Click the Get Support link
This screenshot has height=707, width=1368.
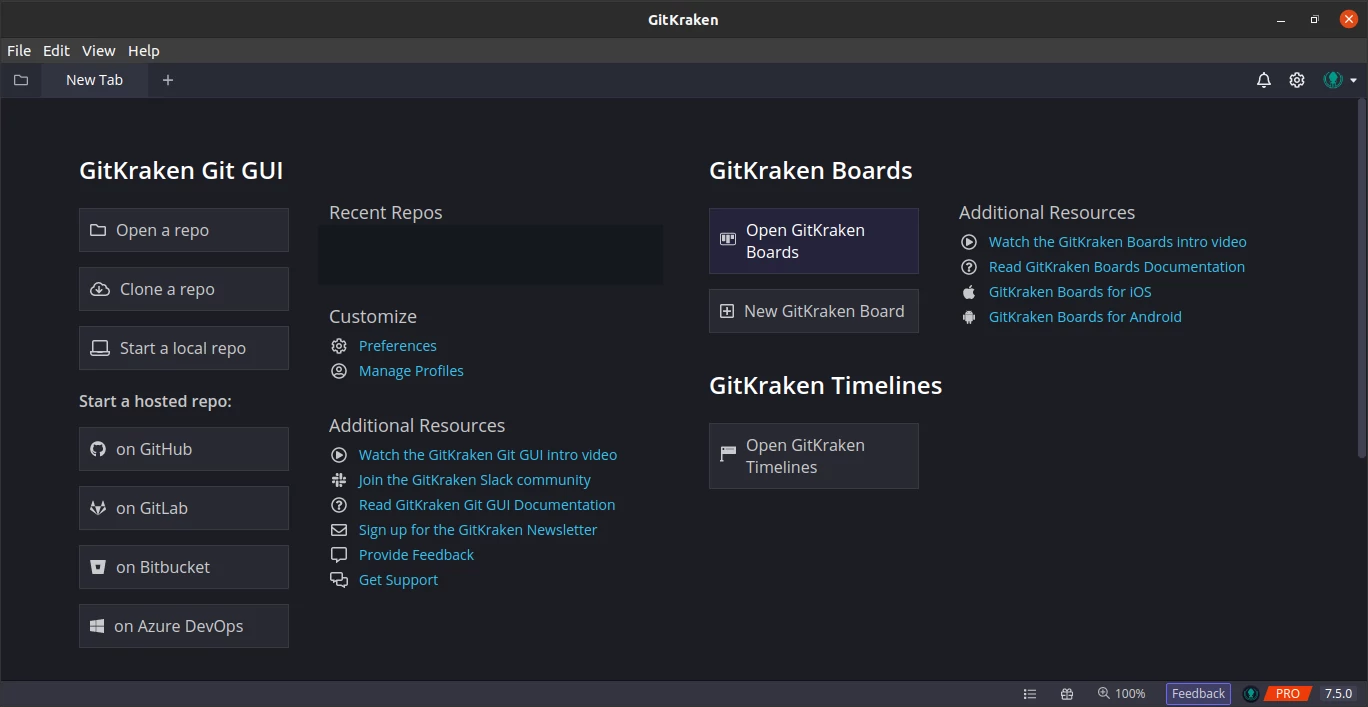(x=398, y=580)
